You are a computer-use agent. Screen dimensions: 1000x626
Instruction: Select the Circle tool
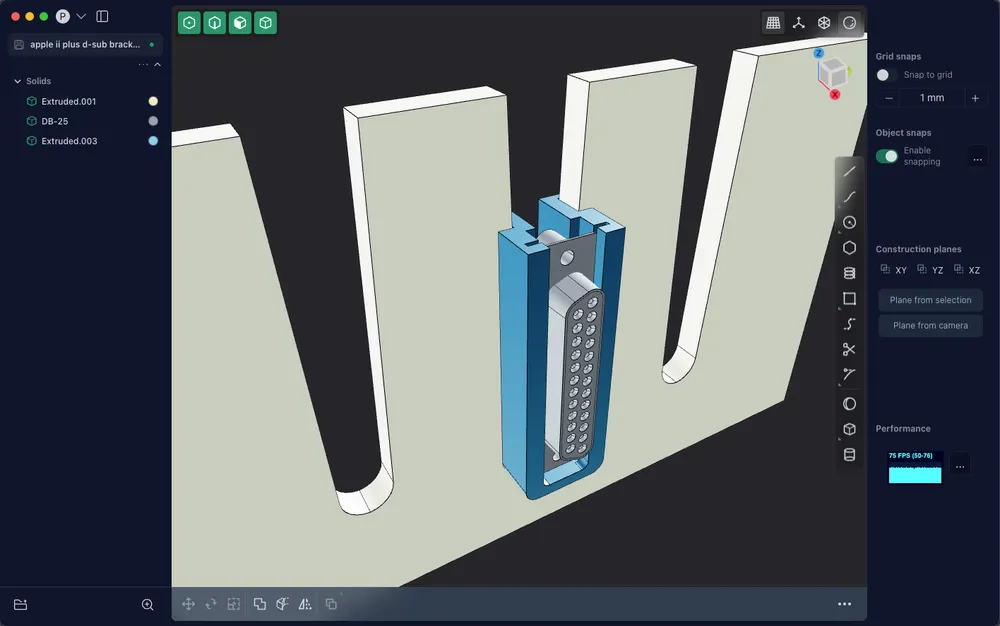[x=849, y=222]
